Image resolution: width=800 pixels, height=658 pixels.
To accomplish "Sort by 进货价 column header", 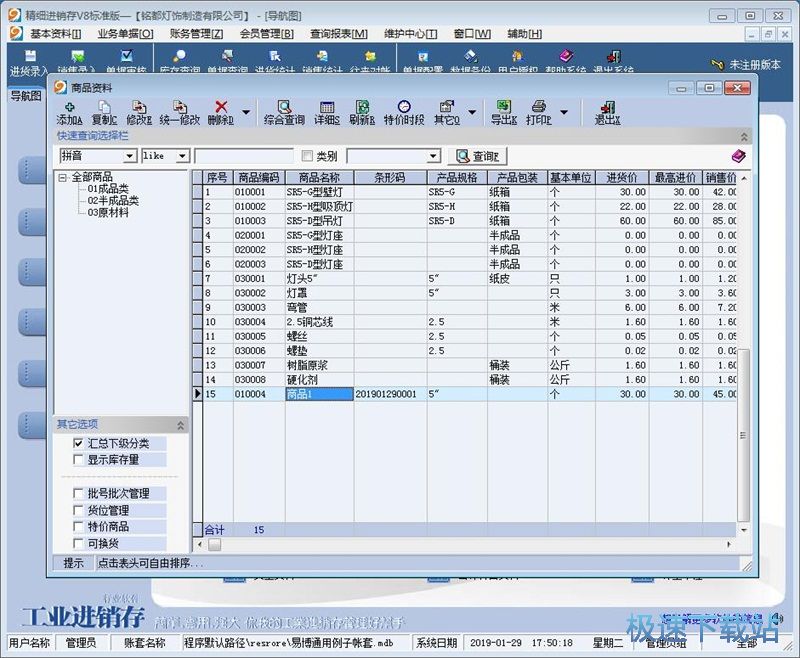I will pos(621,178).
